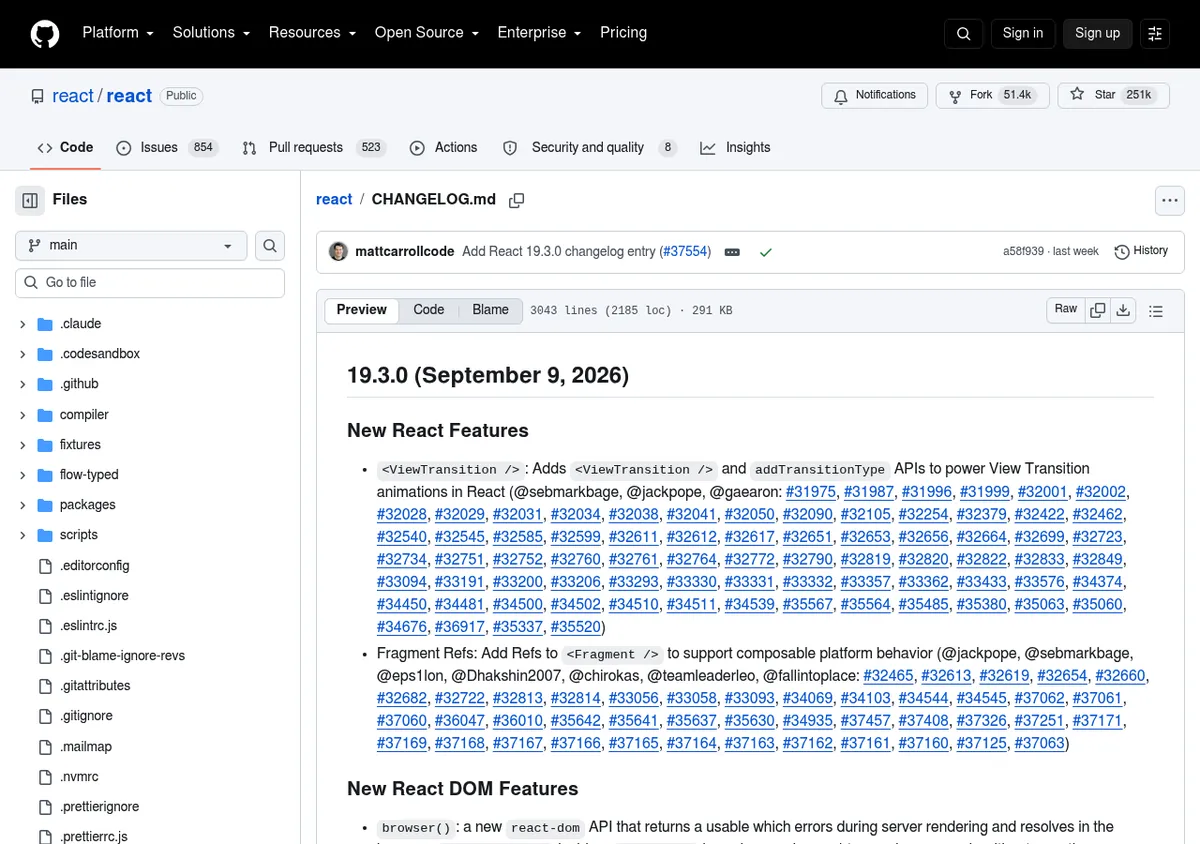Screen dimensions: 1200x844
Task: Switch to Blame view of file
Action: pos(491,310)
